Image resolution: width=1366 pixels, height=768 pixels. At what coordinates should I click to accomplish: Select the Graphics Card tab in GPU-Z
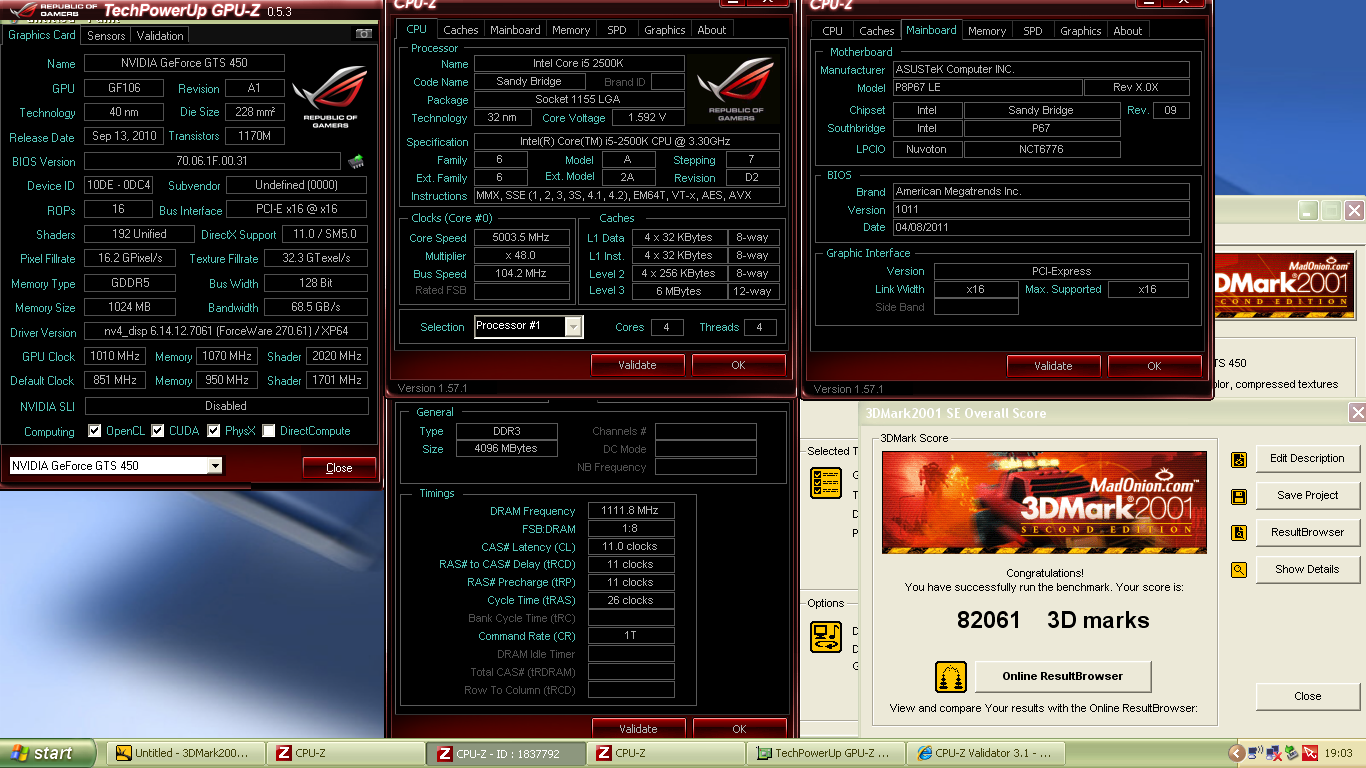[x=42, y=34]
